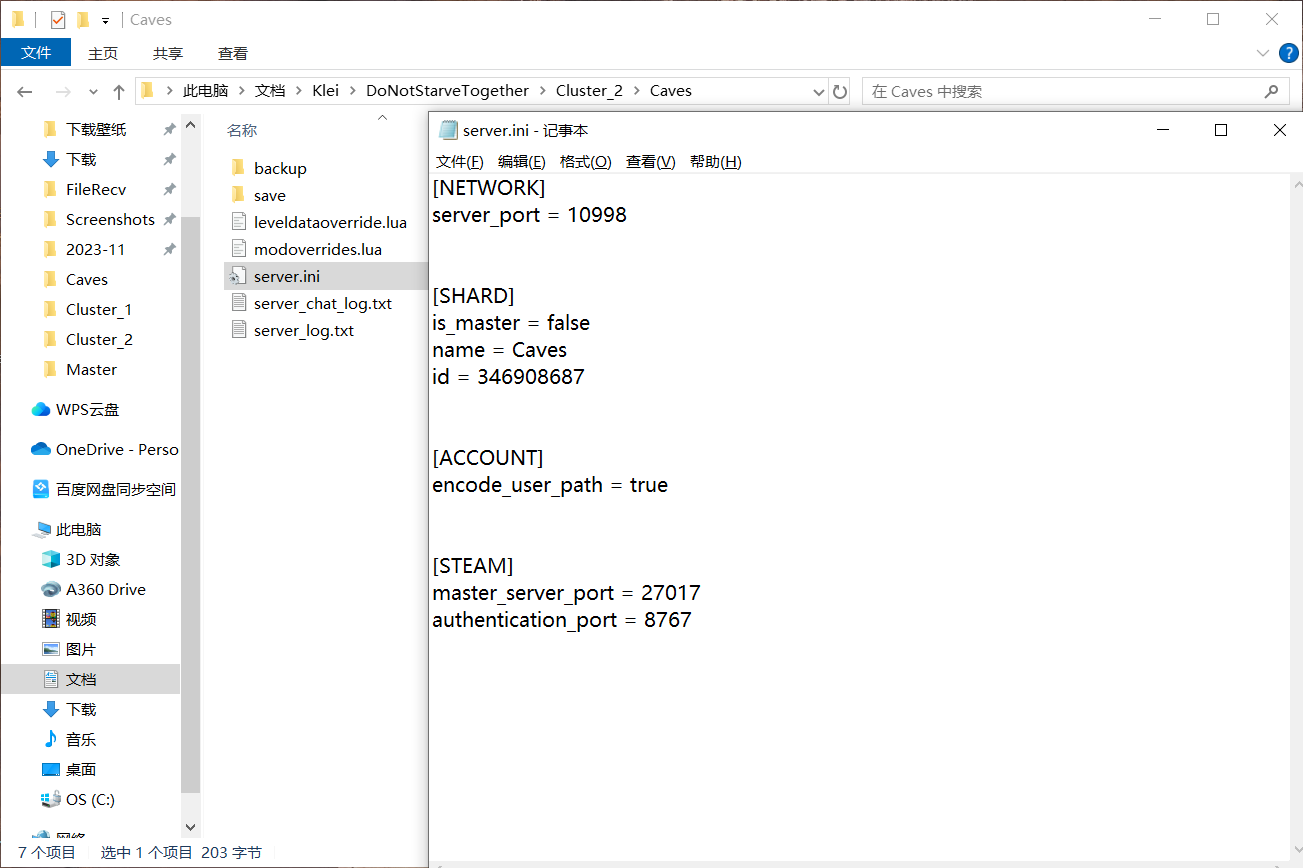Open WPS云盘 in the navigation pane
Screen dimensions: 1303x868
(x=90, y=409)
